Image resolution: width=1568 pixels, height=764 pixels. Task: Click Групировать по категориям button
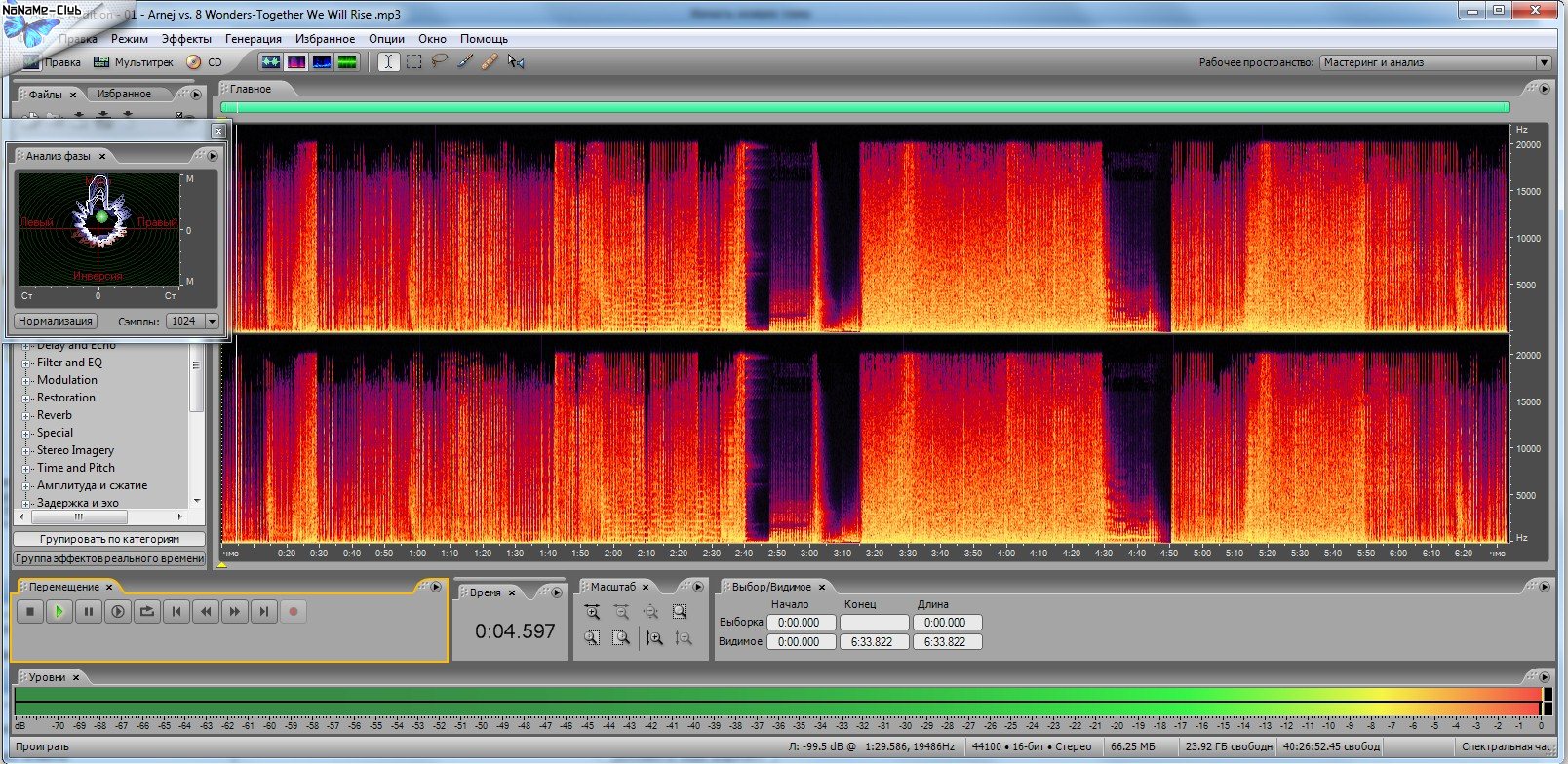coord(109,539)
